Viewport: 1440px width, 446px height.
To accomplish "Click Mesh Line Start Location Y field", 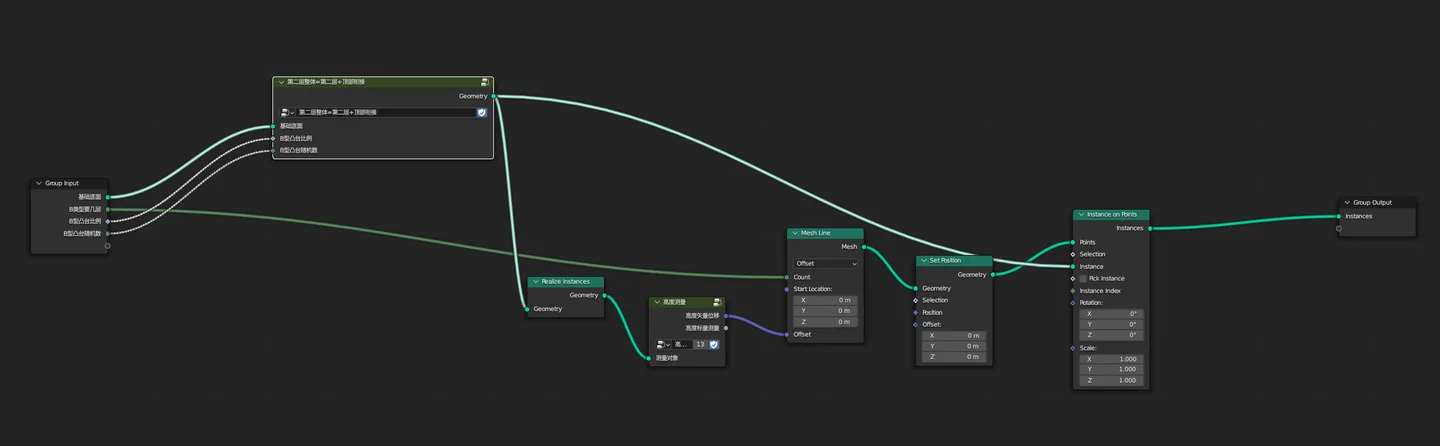I will (x=825, y=311).
